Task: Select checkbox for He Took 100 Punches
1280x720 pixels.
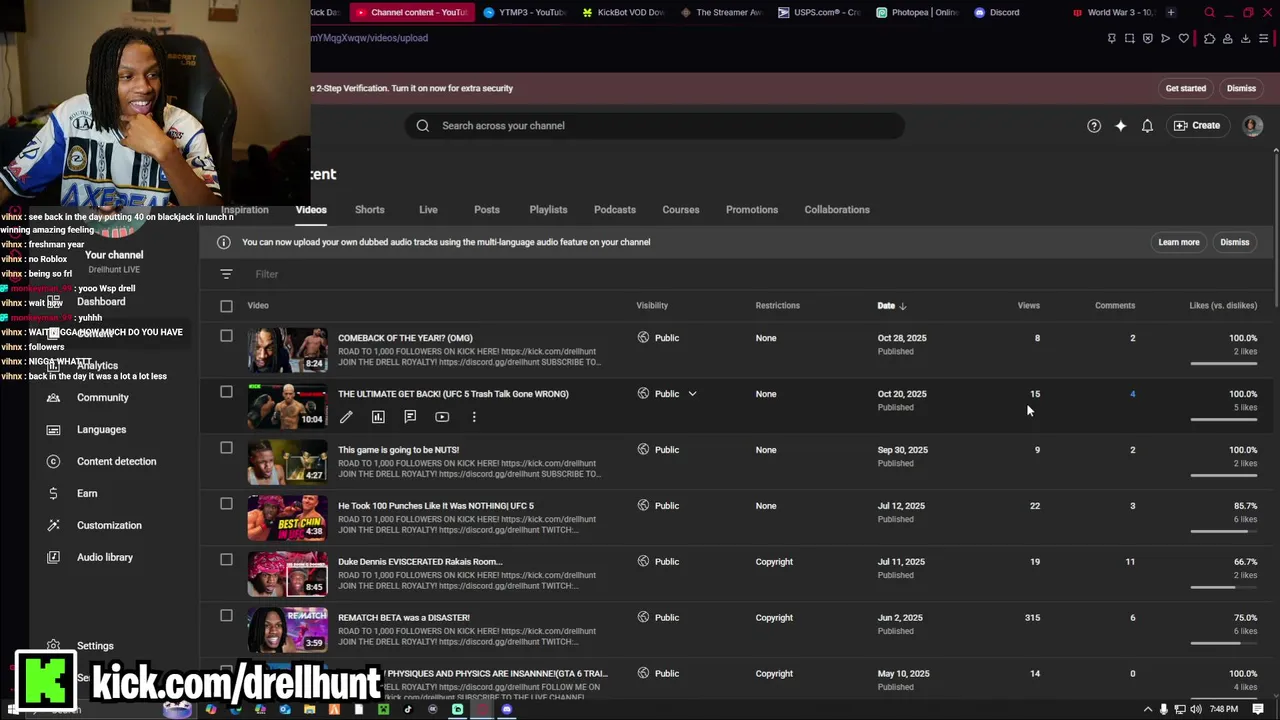Action: click(226, 504)
